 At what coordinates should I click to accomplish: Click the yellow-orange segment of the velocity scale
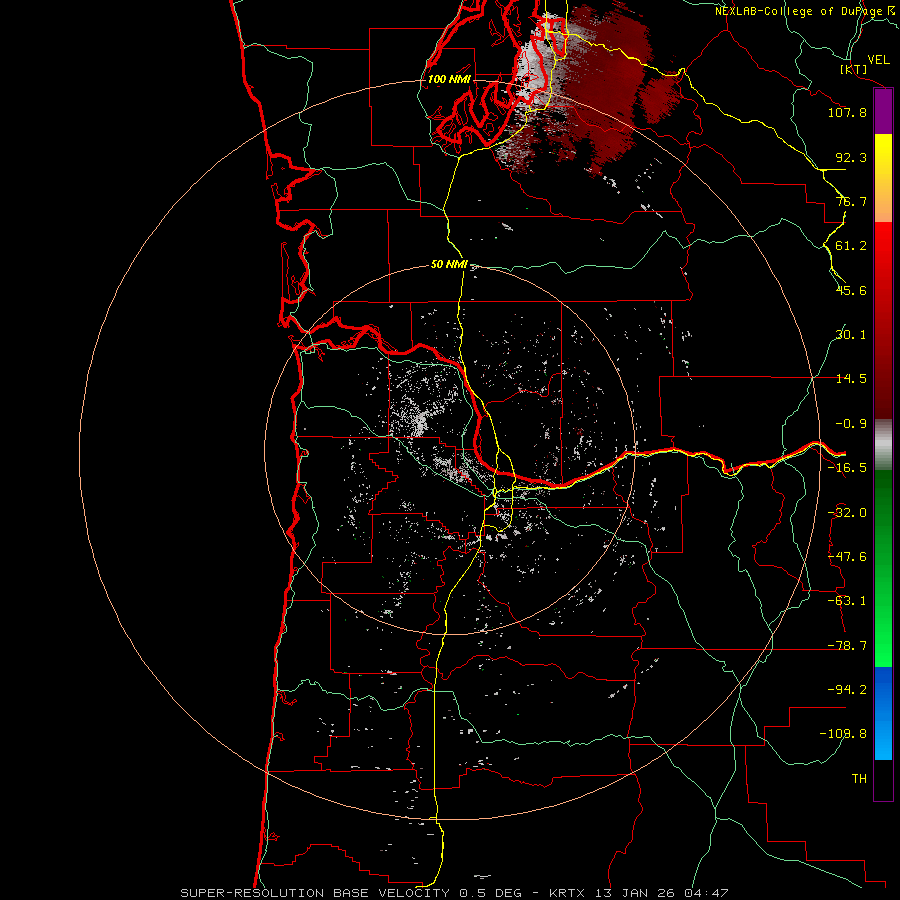(x=883, y=178)
